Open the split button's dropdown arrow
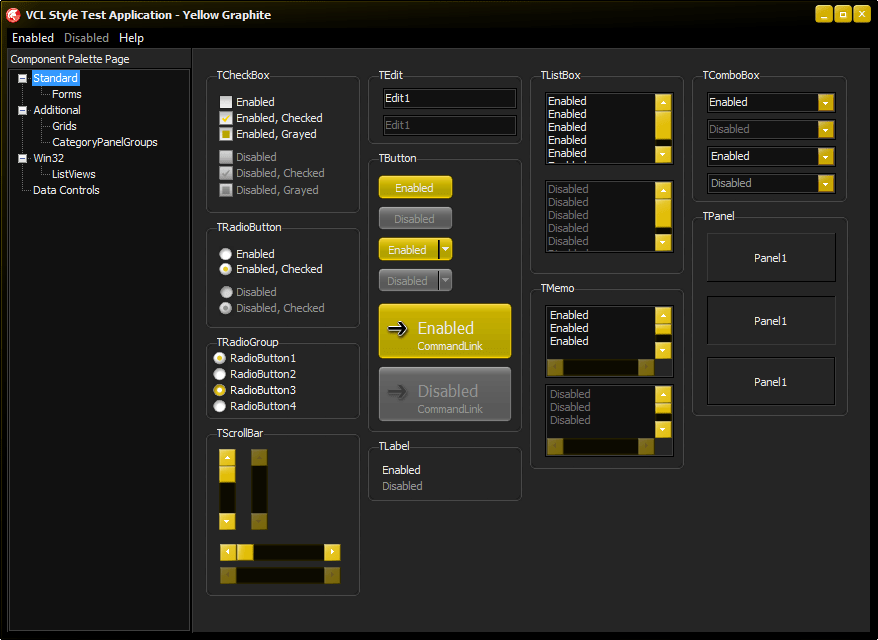The image size is (878, 640). [x=446, y=250]
